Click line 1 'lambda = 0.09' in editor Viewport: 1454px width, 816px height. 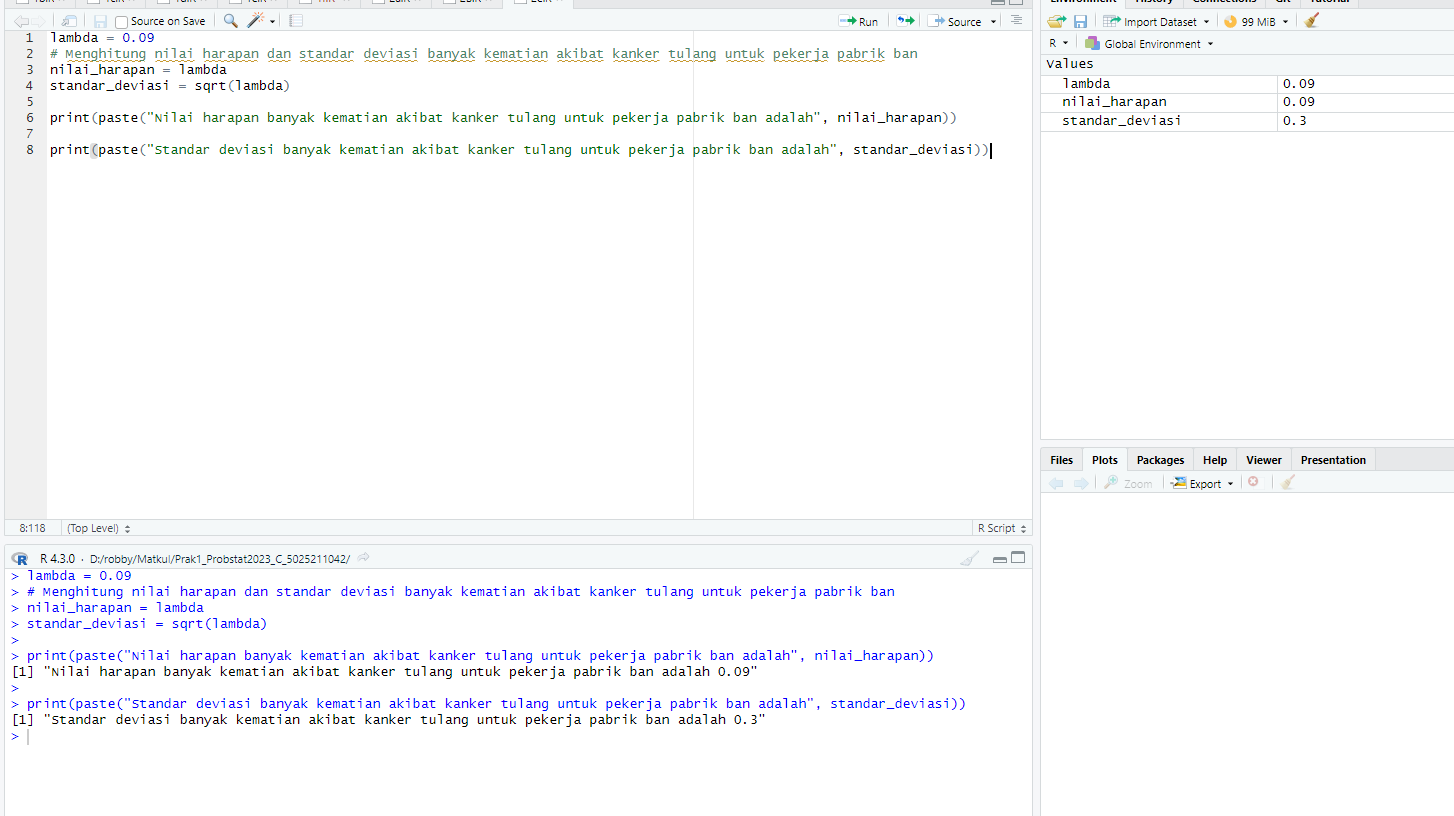pyautogui.click(x=102, y=38)
